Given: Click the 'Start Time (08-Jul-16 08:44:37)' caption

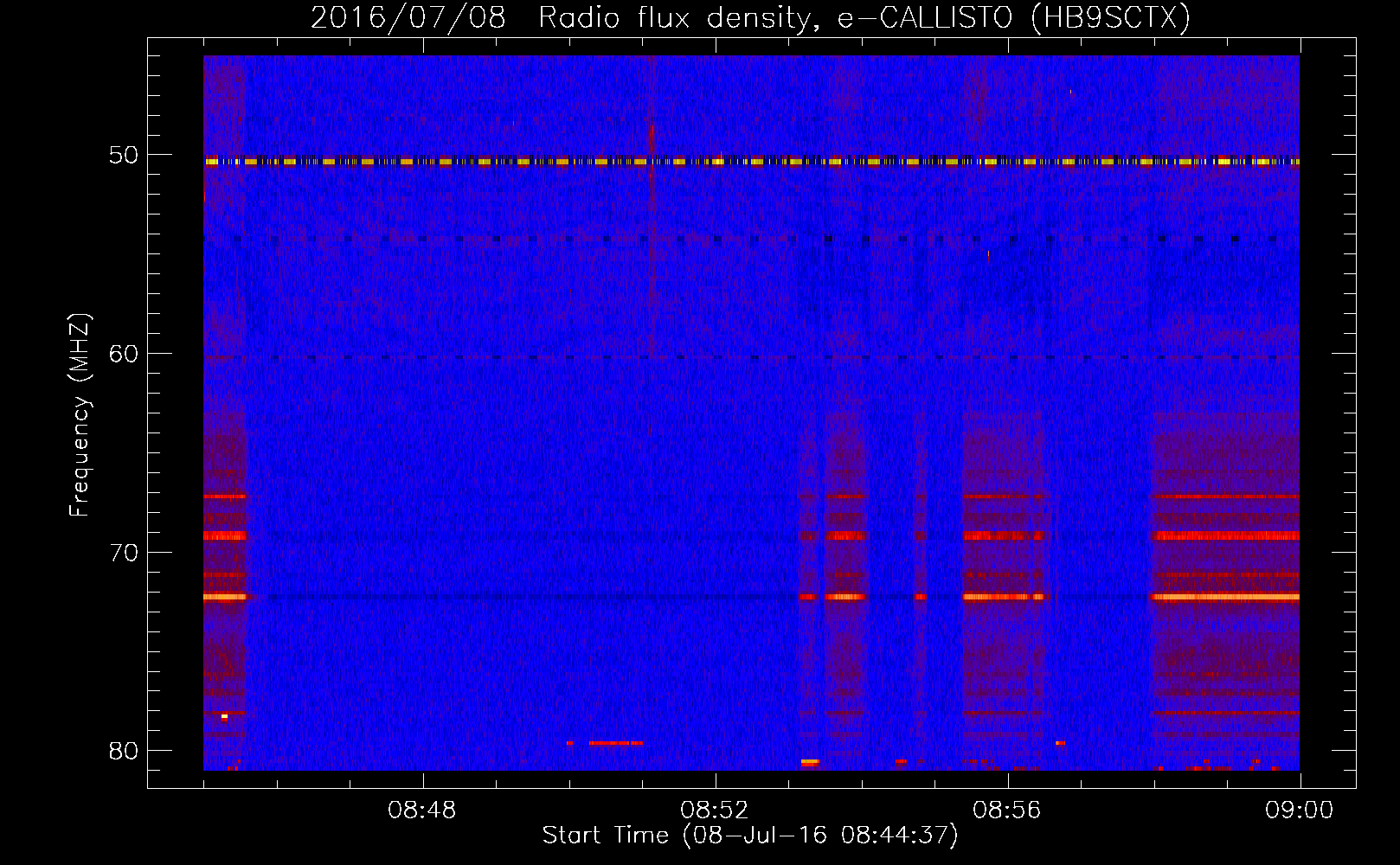Looking at the screenshot, I should coord(750,836).
